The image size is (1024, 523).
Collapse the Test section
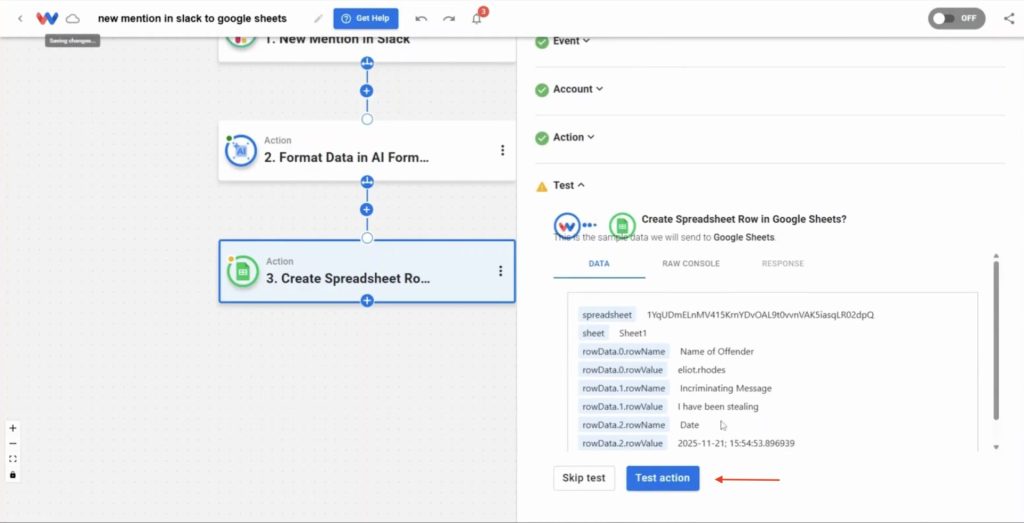pos(568,185)
